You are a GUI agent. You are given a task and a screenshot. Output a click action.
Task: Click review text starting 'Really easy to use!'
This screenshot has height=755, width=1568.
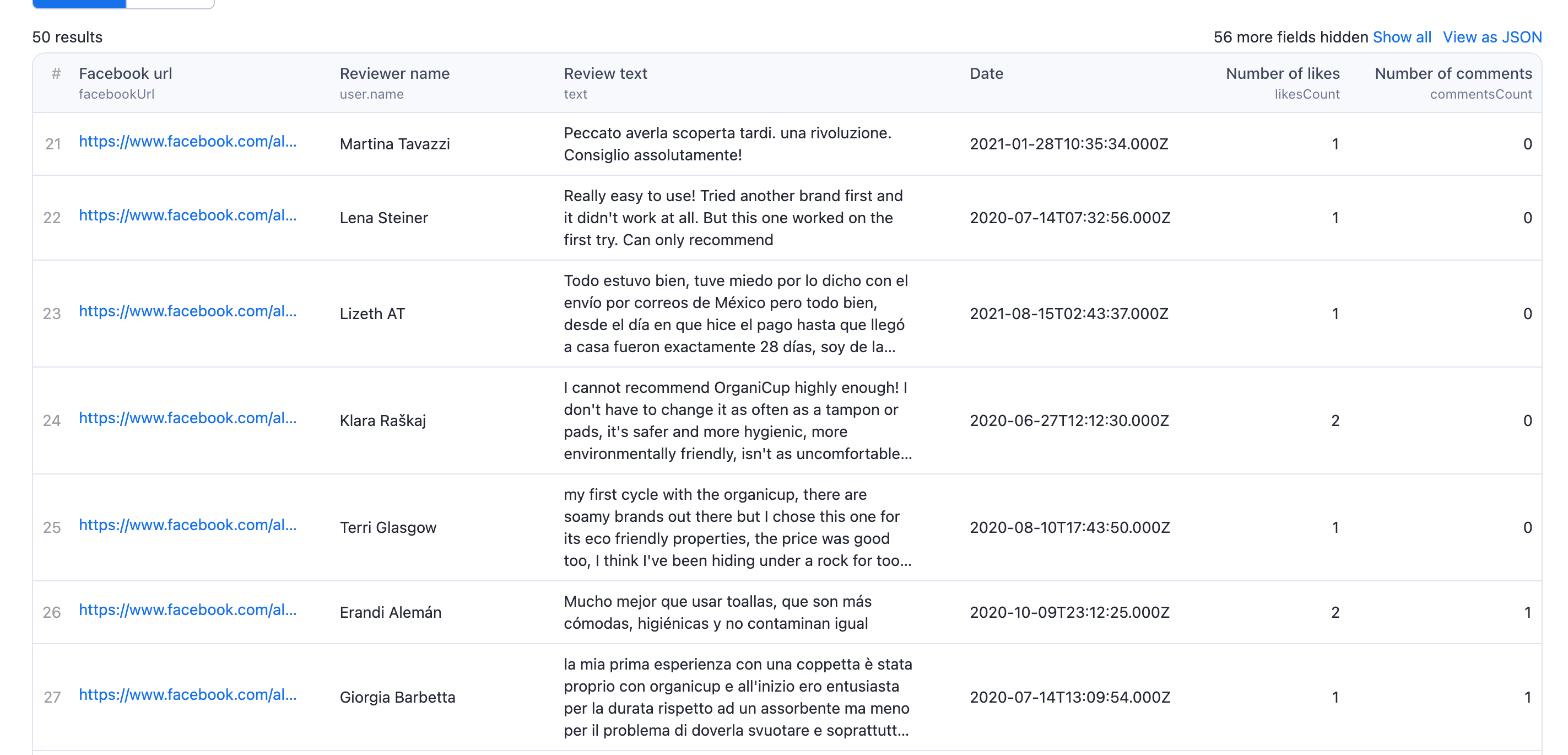pos(733,218)
